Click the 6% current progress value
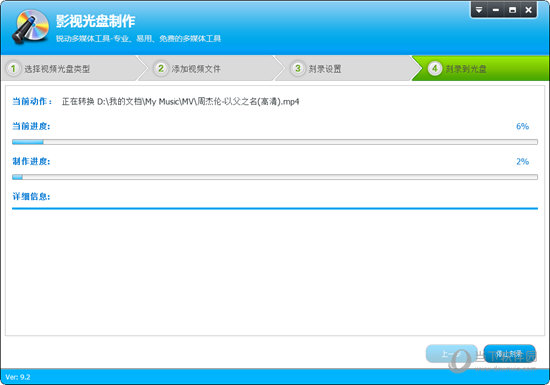This screenshot has width=550, height=385. pyautogui.click(x=522, y=126)
